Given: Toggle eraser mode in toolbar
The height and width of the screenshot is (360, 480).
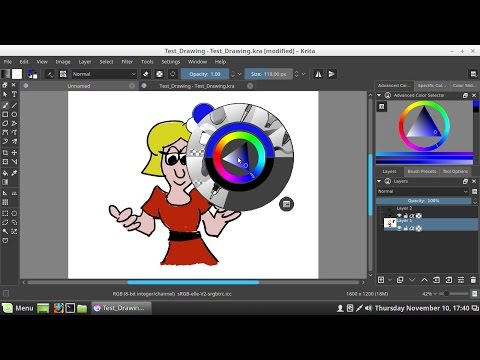Looking at the screenshot, I should click(146, 74).
